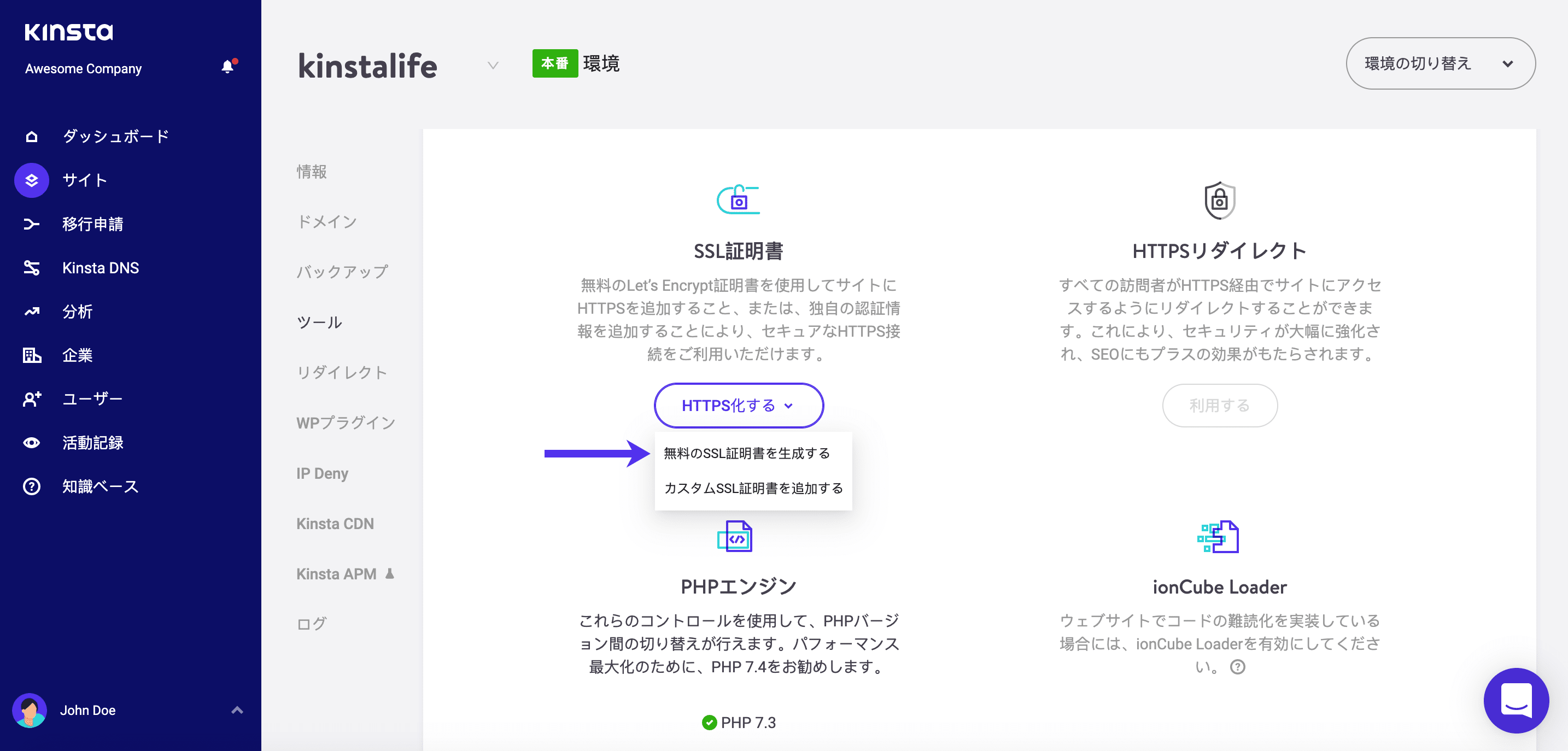Open the WPプラグイン tab

346,423
